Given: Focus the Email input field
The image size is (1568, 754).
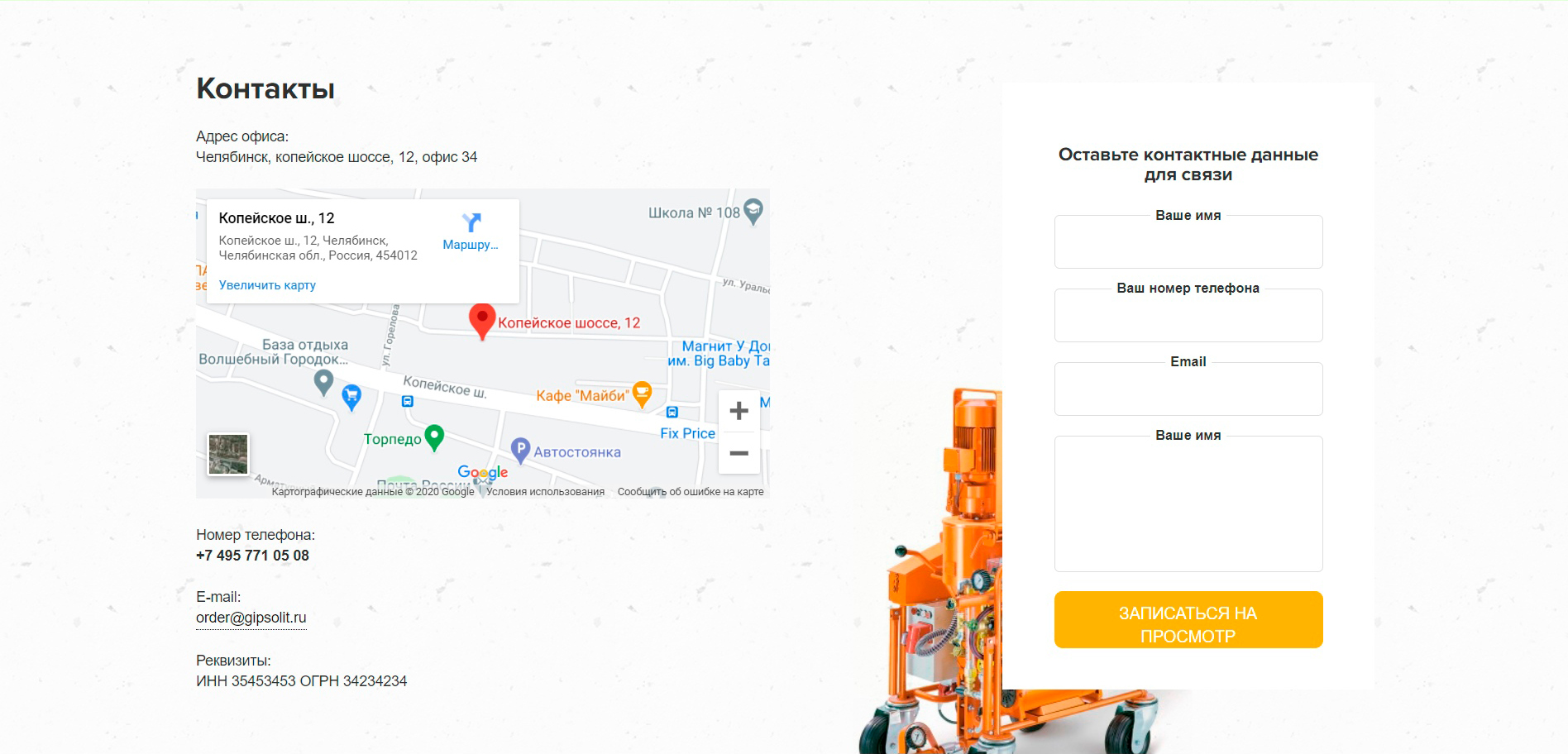Looking at the screenshot, I should click(x=1188, y=389).
